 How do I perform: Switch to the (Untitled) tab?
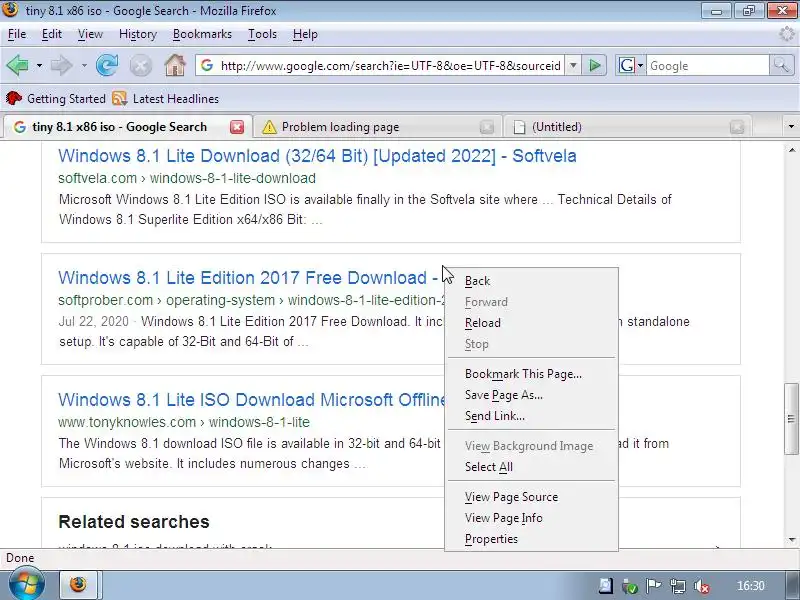click(628, 127)
